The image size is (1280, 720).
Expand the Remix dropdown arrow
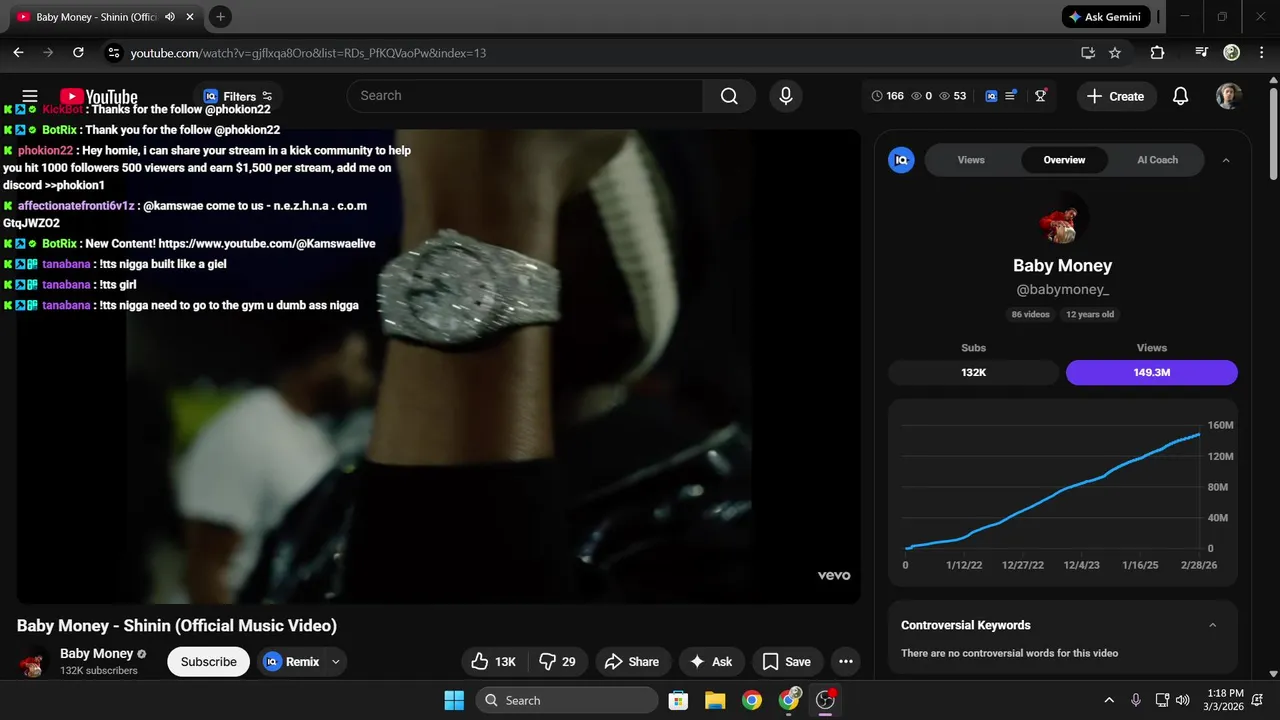pyautogui.click(x=336, y=661)
